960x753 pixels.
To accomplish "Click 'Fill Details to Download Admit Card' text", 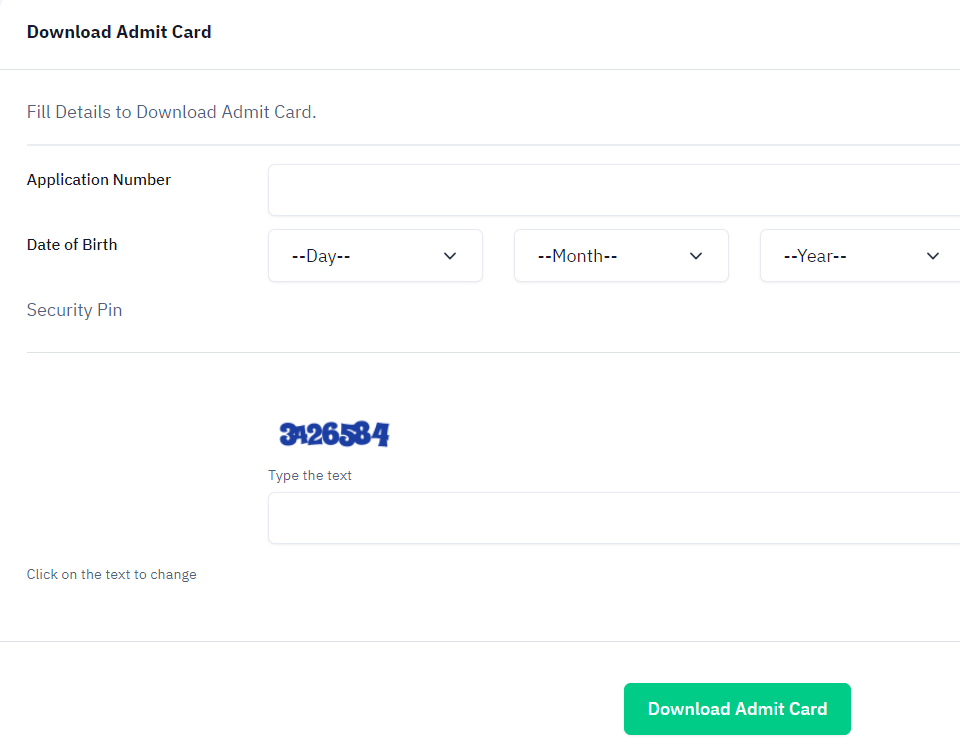I will 171,111.
